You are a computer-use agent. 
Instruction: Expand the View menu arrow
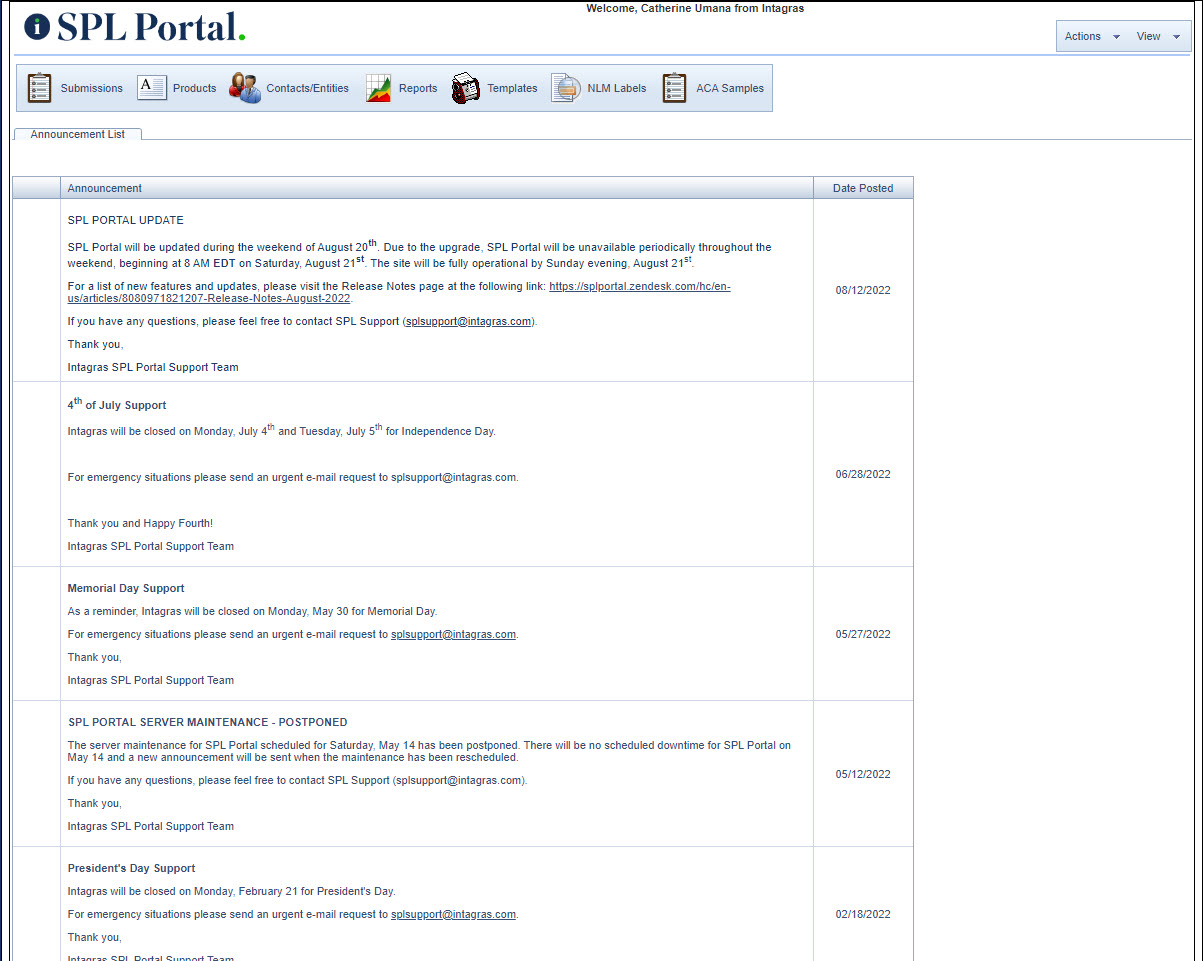point(1176,37)
